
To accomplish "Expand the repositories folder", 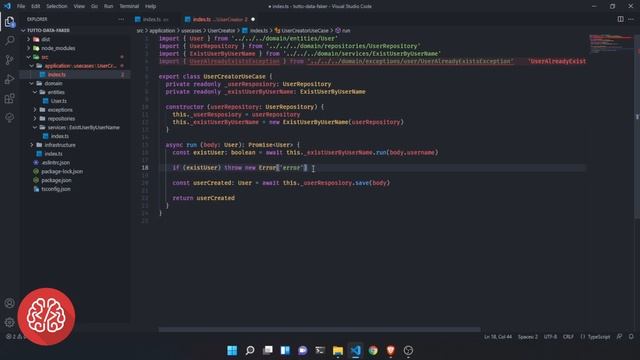I will (61, 118).
